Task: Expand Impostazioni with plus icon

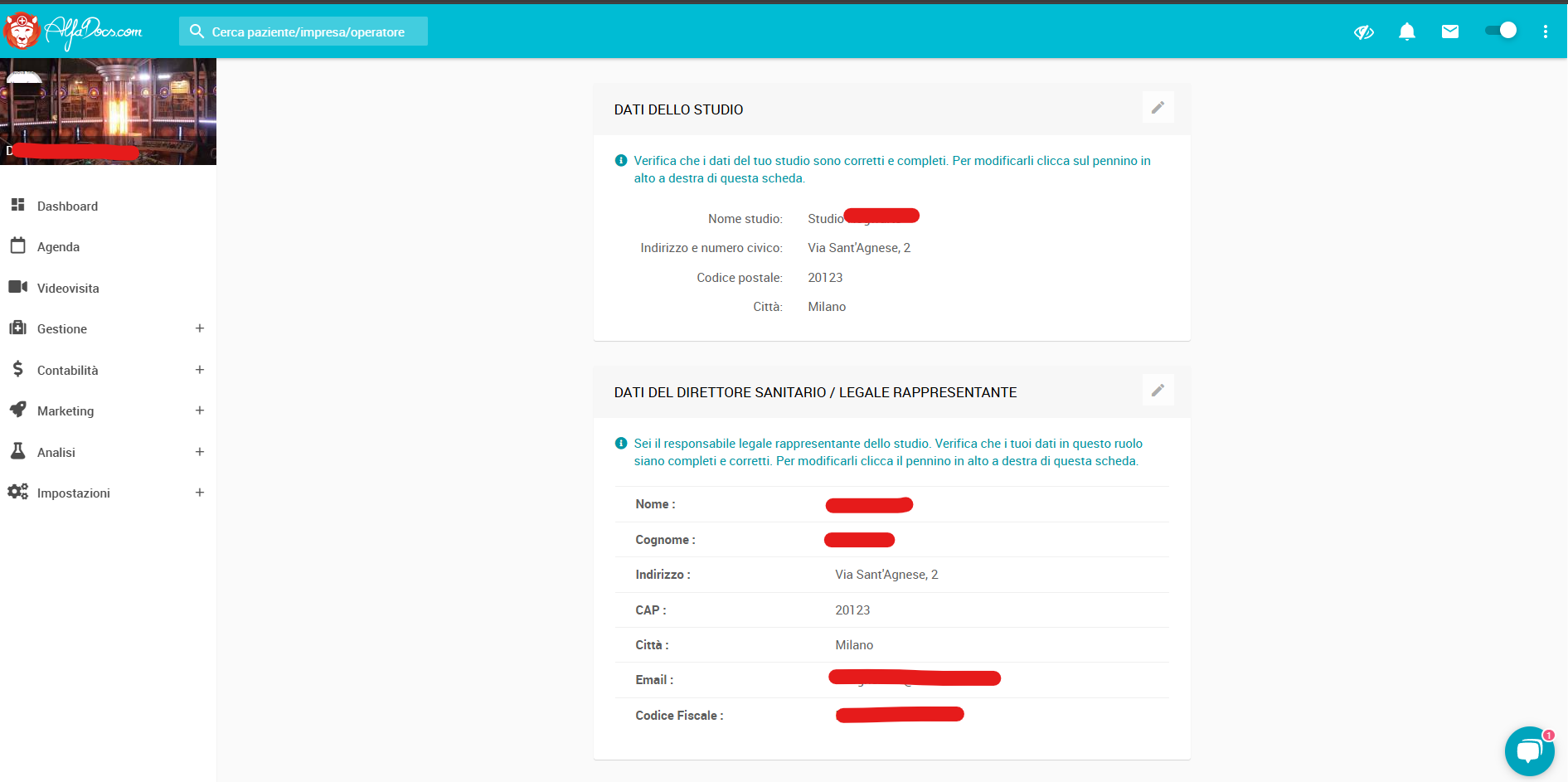Action: tap(200, 493)
